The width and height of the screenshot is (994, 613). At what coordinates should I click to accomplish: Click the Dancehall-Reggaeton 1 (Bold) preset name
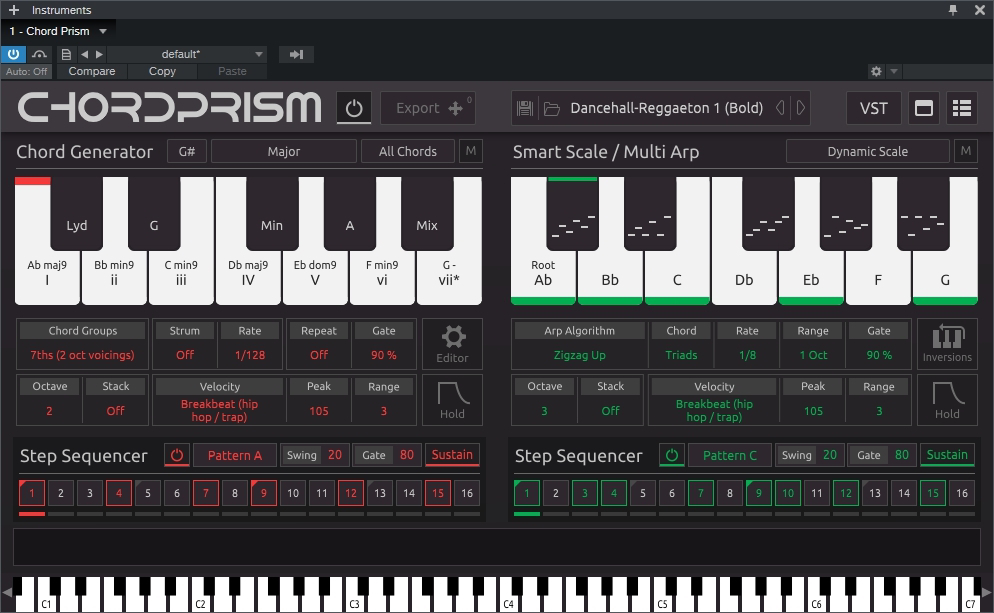click(x=666, y=108)
